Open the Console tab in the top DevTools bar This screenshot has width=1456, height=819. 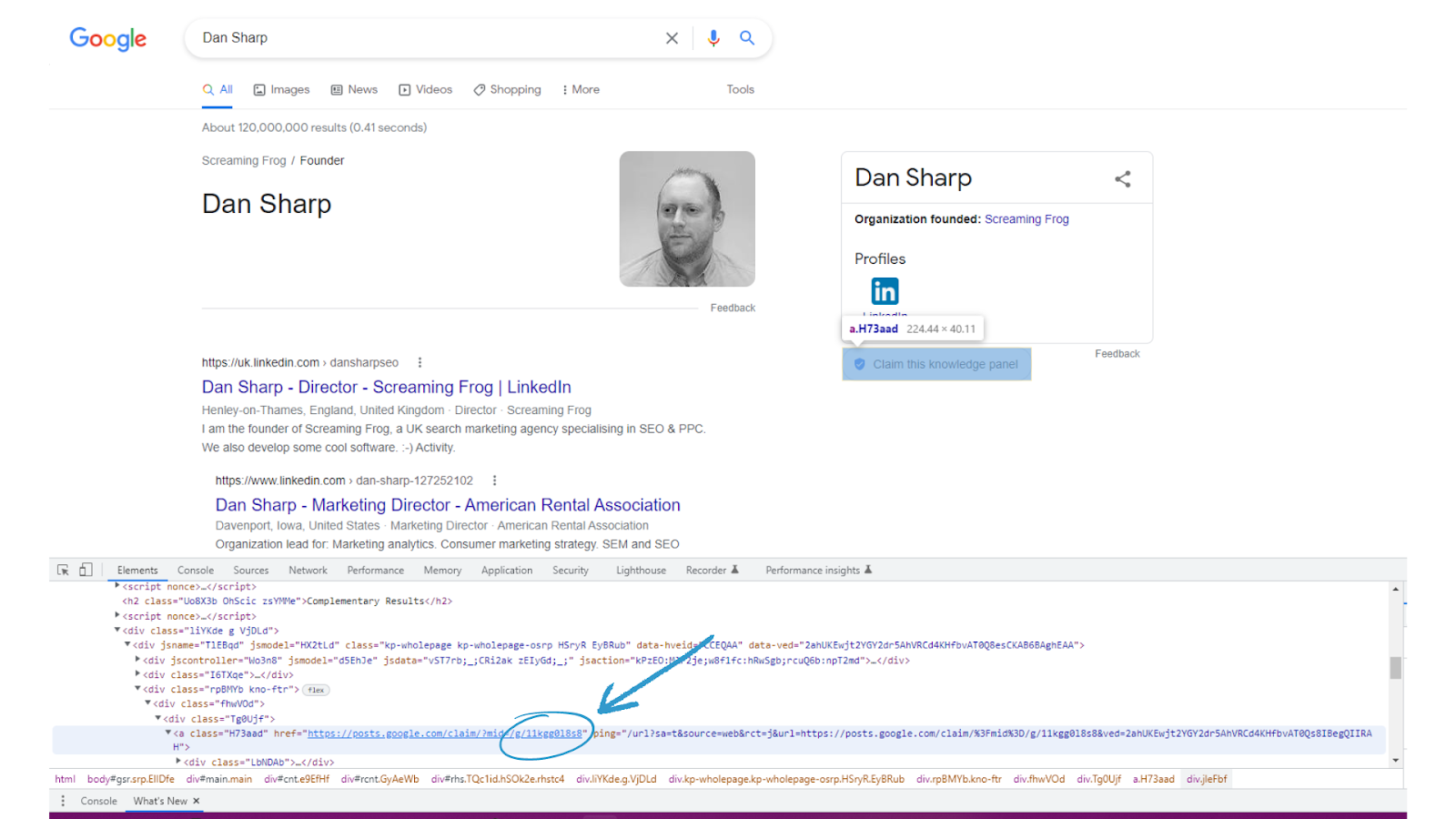click(196, 571)
